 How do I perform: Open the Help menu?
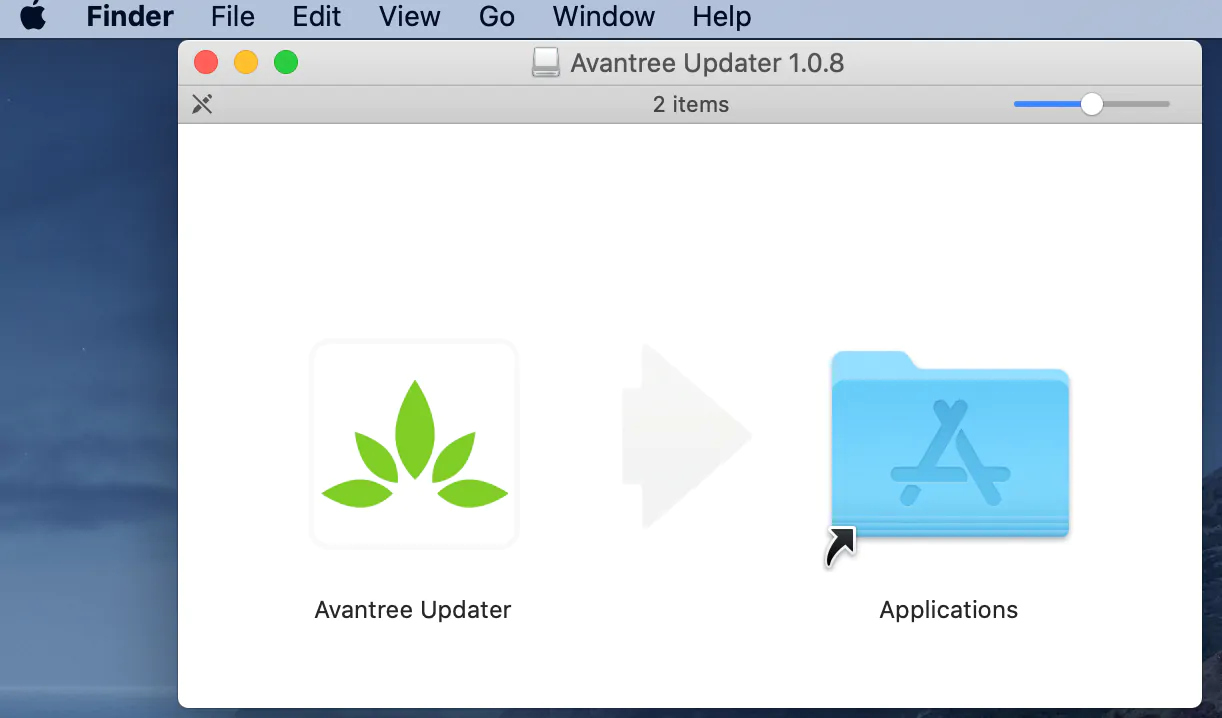coord(721,17)
